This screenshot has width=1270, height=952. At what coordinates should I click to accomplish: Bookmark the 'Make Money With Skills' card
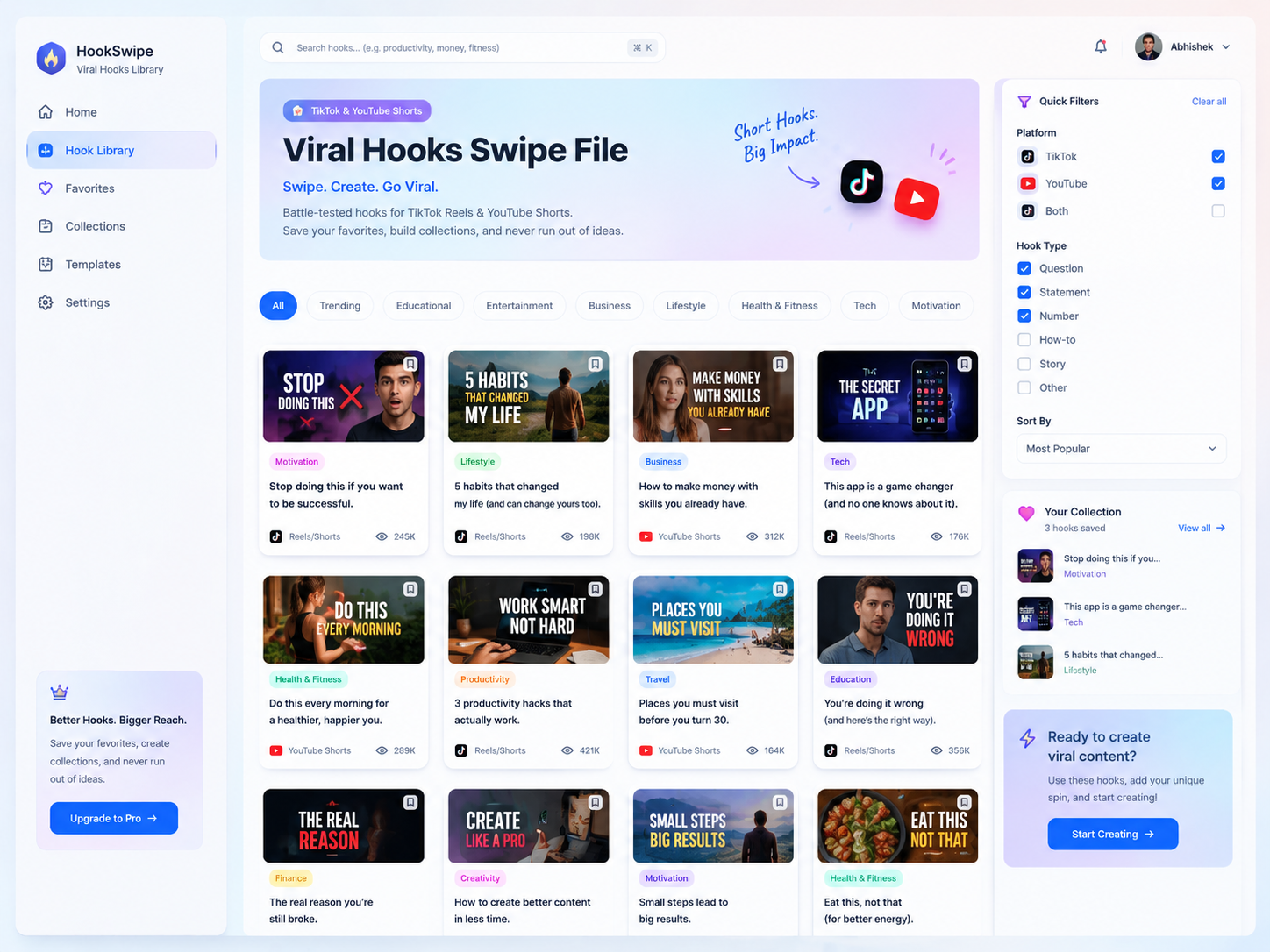coord(780,364)
